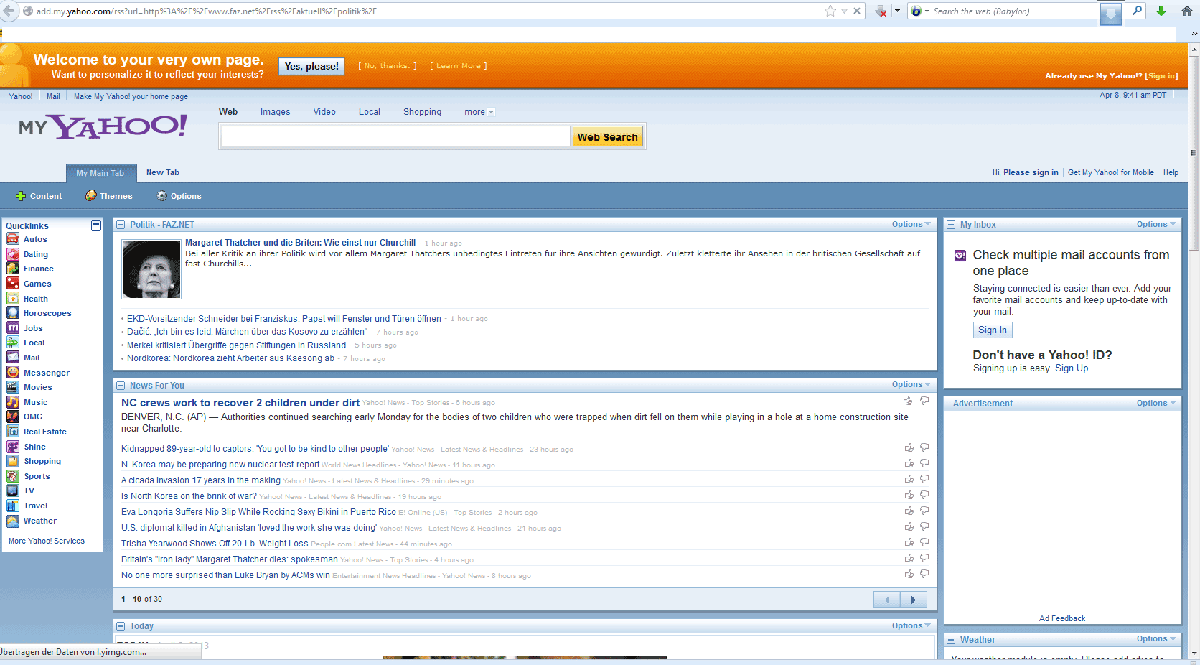Open the Options gear toolbar item

[x=179, y=196]
